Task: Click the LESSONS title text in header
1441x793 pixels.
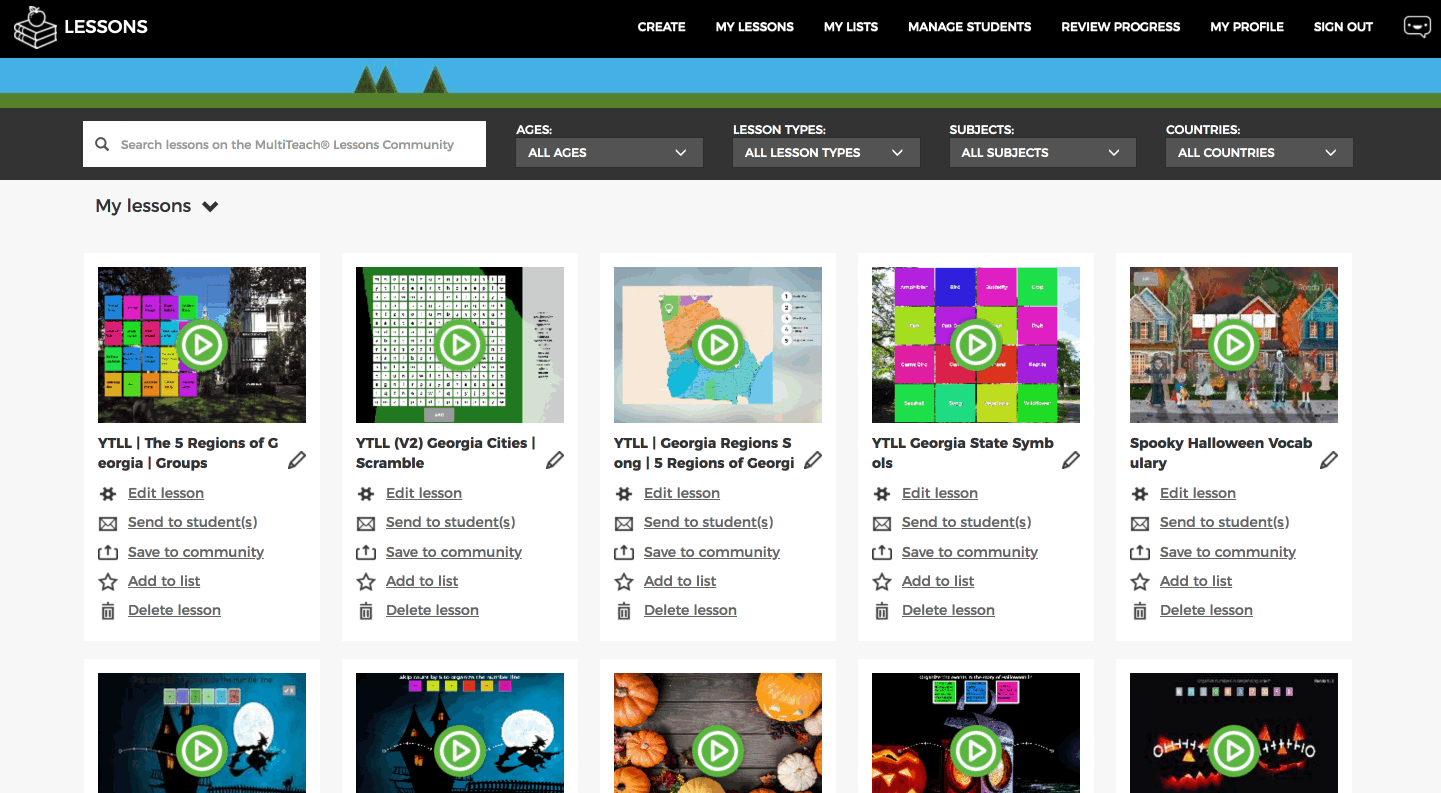Action: point(106,27)
